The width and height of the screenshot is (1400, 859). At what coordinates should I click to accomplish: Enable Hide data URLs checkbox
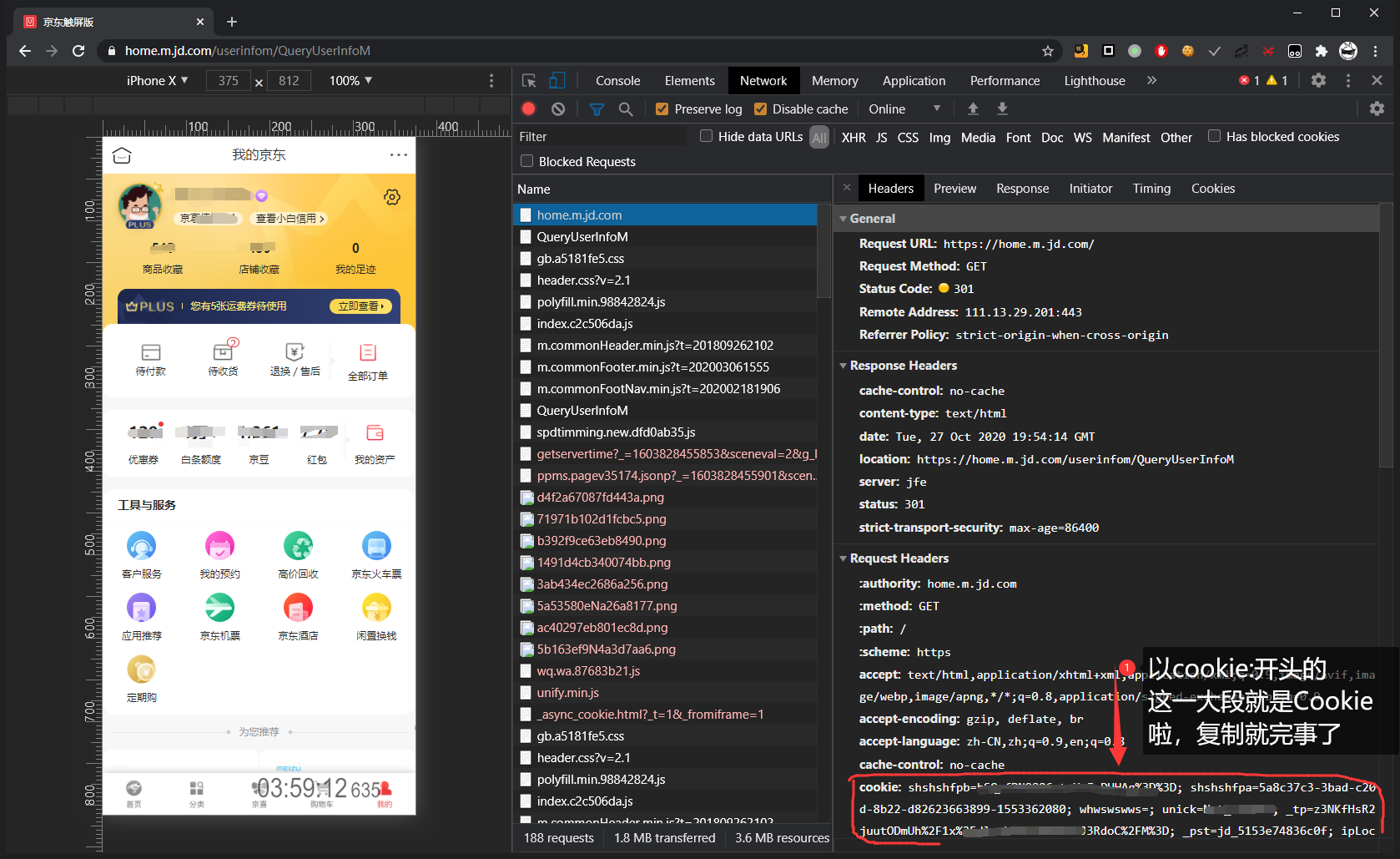706,136
